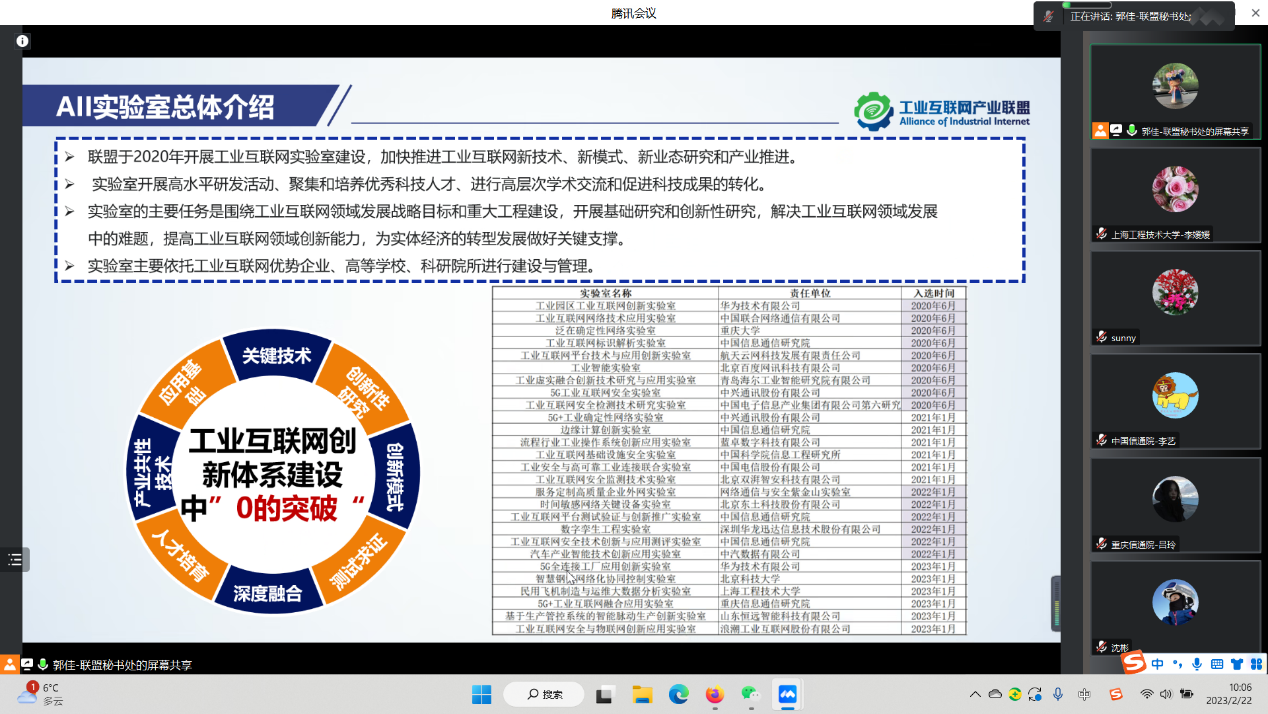Click the meeting info icon

click(x=22, y=41)
